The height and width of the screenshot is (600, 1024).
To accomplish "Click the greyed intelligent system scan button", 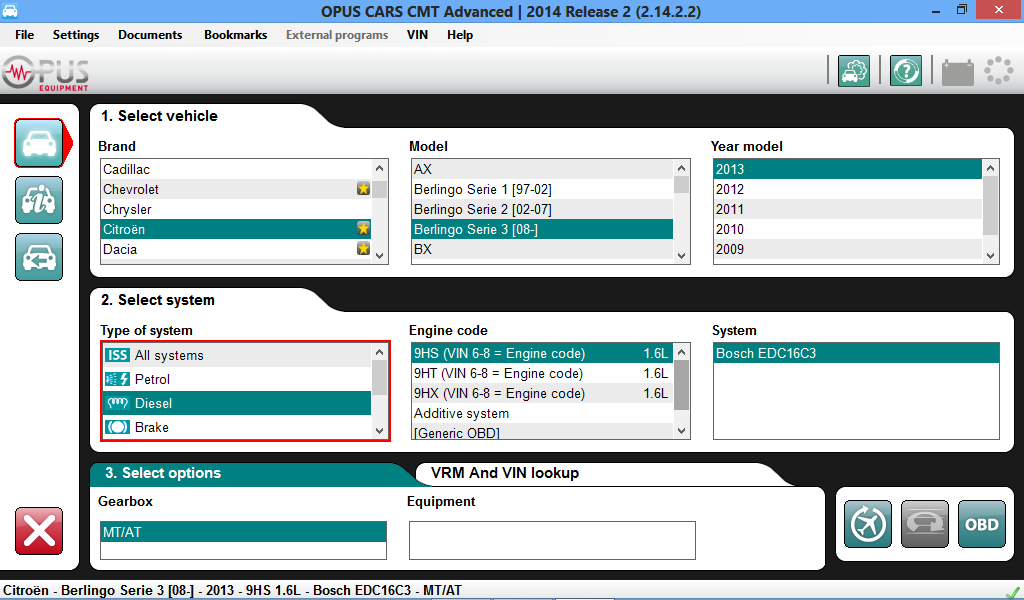I will coord(925,524).
